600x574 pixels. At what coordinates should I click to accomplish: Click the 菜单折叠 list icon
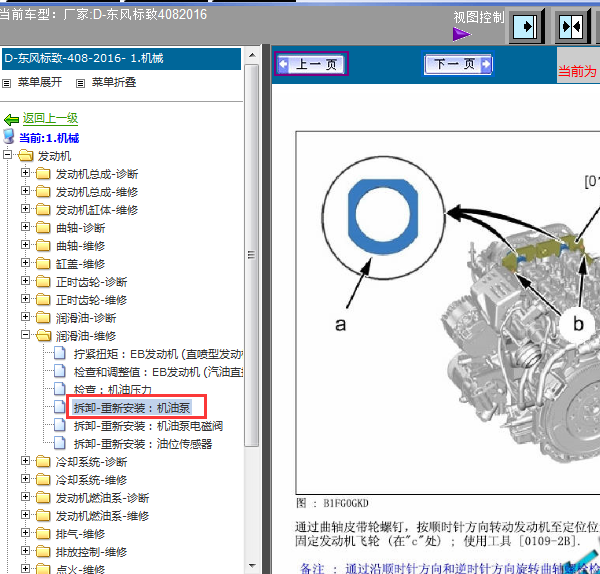pos(80,83)
